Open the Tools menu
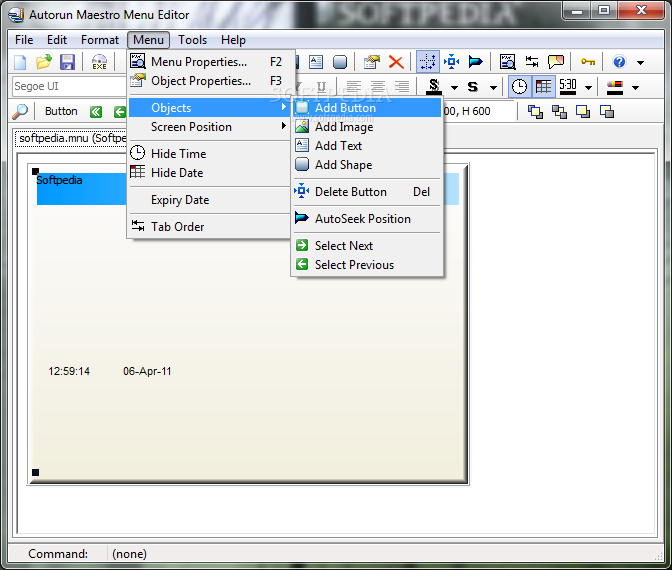 192,40
